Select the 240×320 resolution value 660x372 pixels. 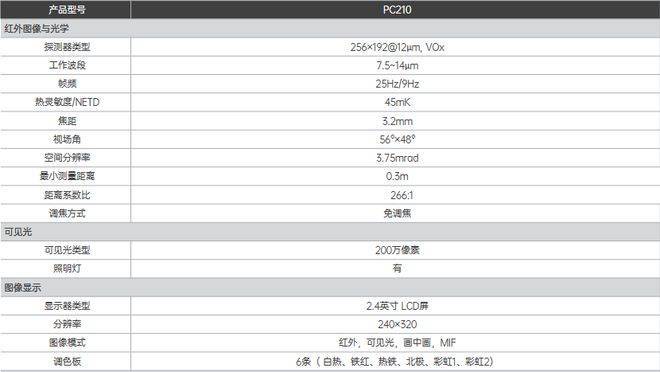pos(397,324)
